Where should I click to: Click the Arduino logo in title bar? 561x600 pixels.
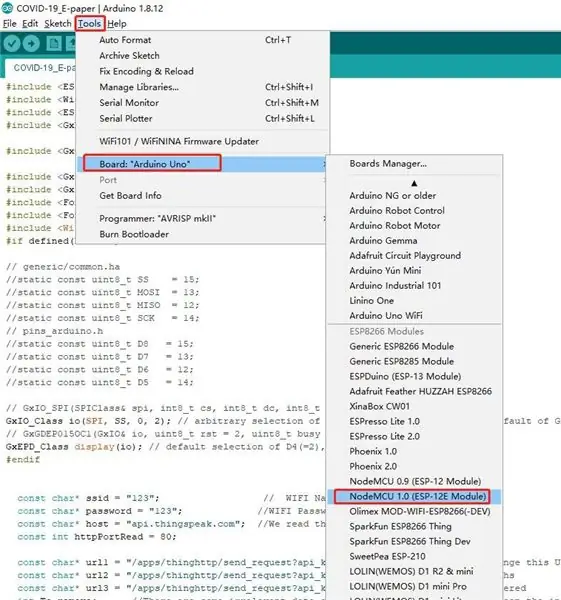pyautogui.click(x=7, y=8)
